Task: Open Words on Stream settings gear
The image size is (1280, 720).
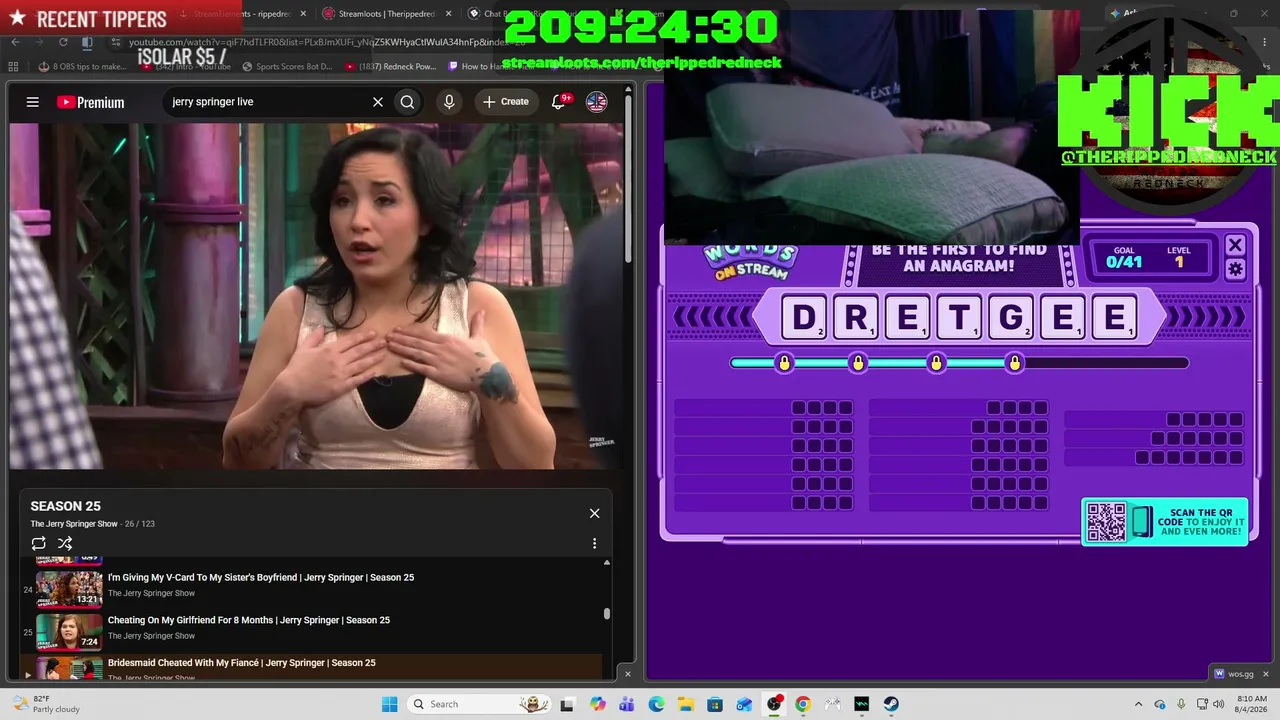Action: tap(1235, 269)
